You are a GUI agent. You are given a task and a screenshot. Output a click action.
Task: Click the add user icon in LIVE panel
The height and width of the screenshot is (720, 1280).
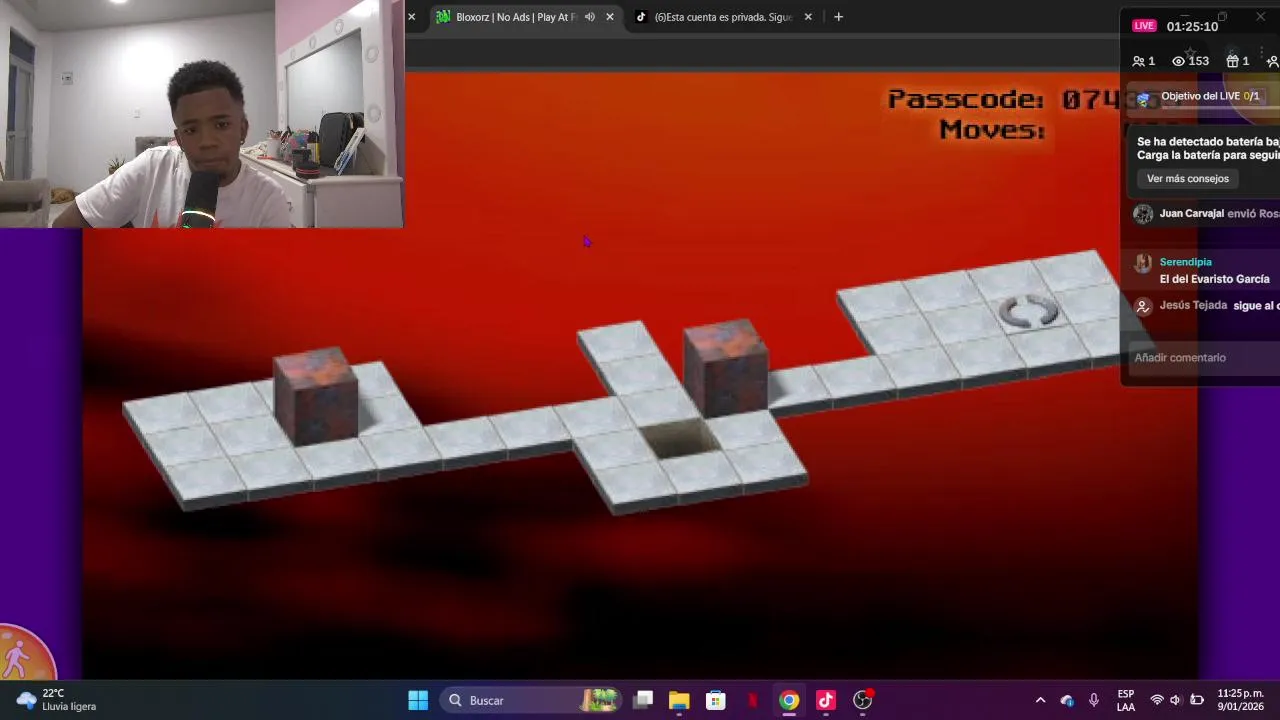[1272, 61]
